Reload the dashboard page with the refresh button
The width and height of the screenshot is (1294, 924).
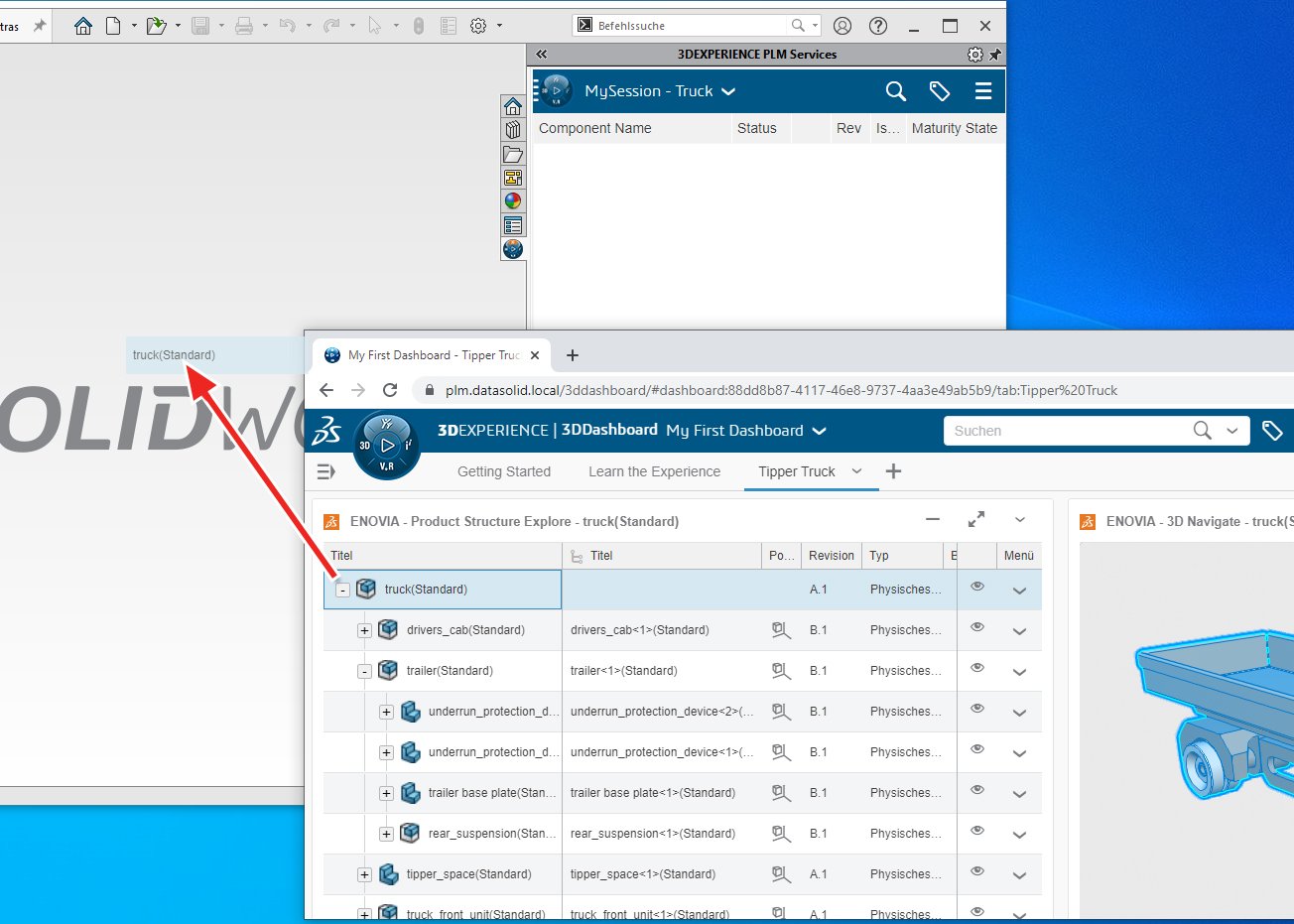tap(390, 390)
